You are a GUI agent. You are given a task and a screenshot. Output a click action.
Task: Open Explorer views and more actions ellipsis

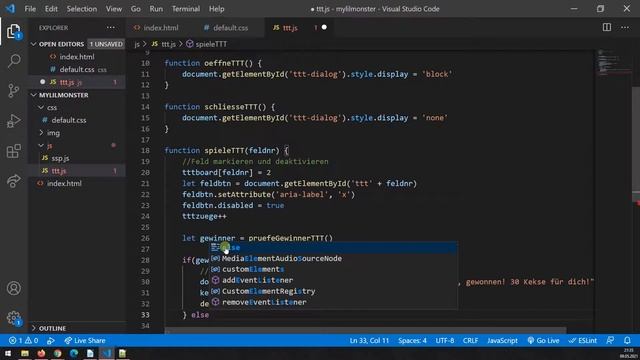click(111, 27)
